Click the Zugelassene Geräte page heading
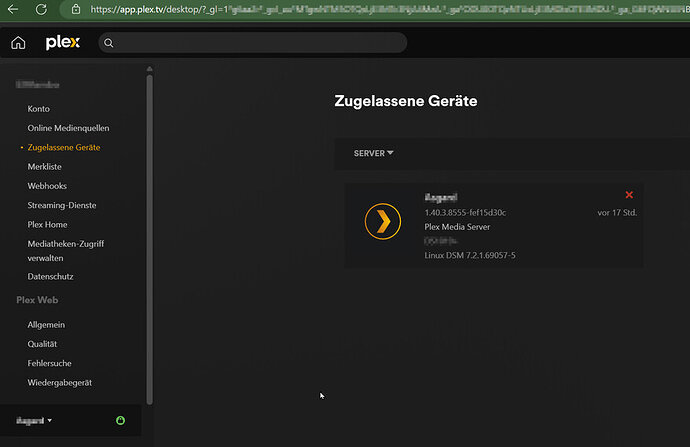Image resolution: width=690 pixels, height=447 pixels. click(406, 101)
